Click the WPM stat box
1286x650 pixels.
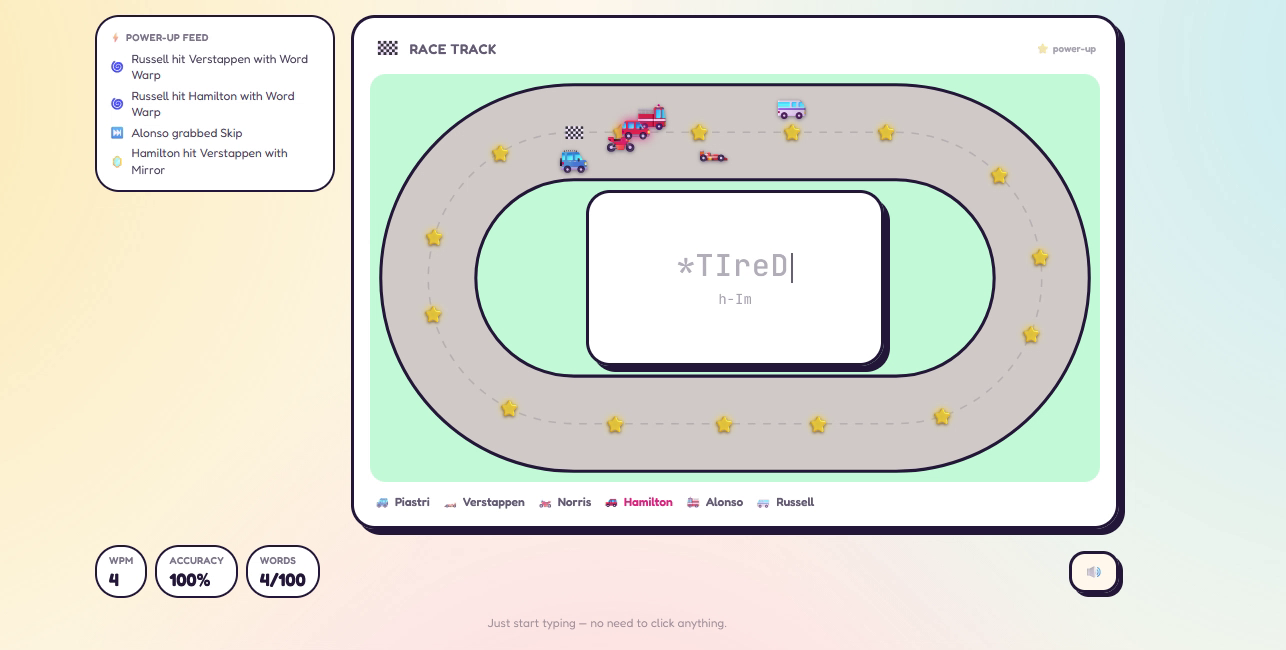121,571
